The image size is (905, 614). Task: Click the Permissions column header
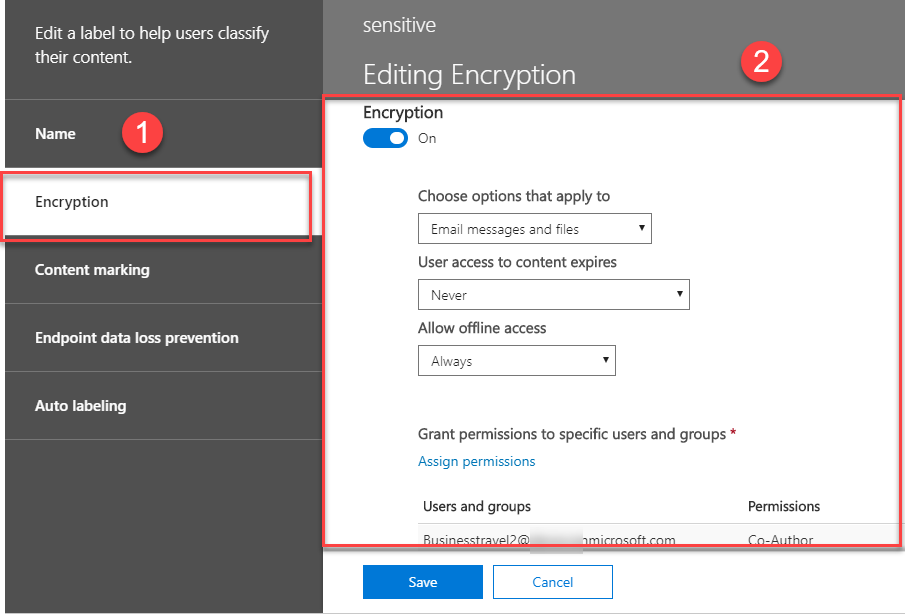coord(784,506)
